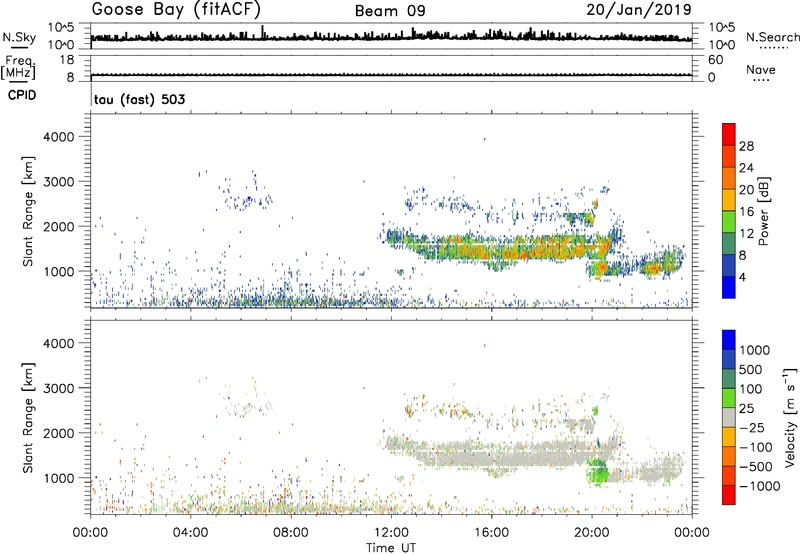The image size is (800, 554).
Task: Click the "25" velocity scale value
Action: [746, 409]
